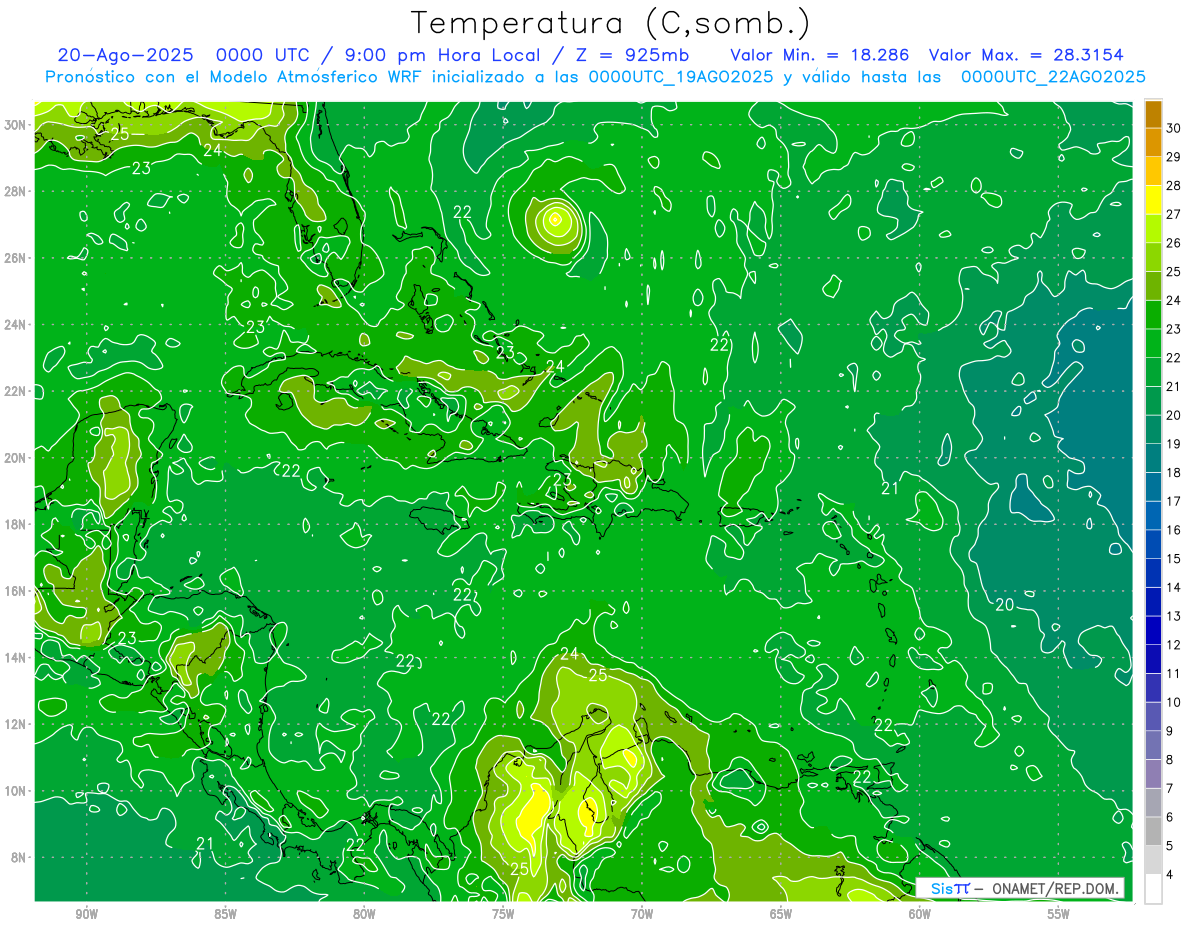Click purple legend swatch between 8 and 9
This screenshot has height=927, width=1200.
tap(1153, 745)
